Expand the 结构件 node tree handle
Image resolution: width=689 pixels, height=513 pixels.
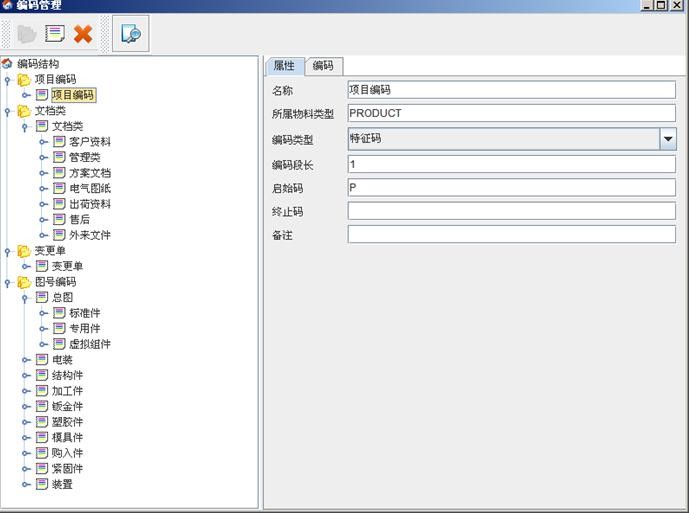click(25, 376)
